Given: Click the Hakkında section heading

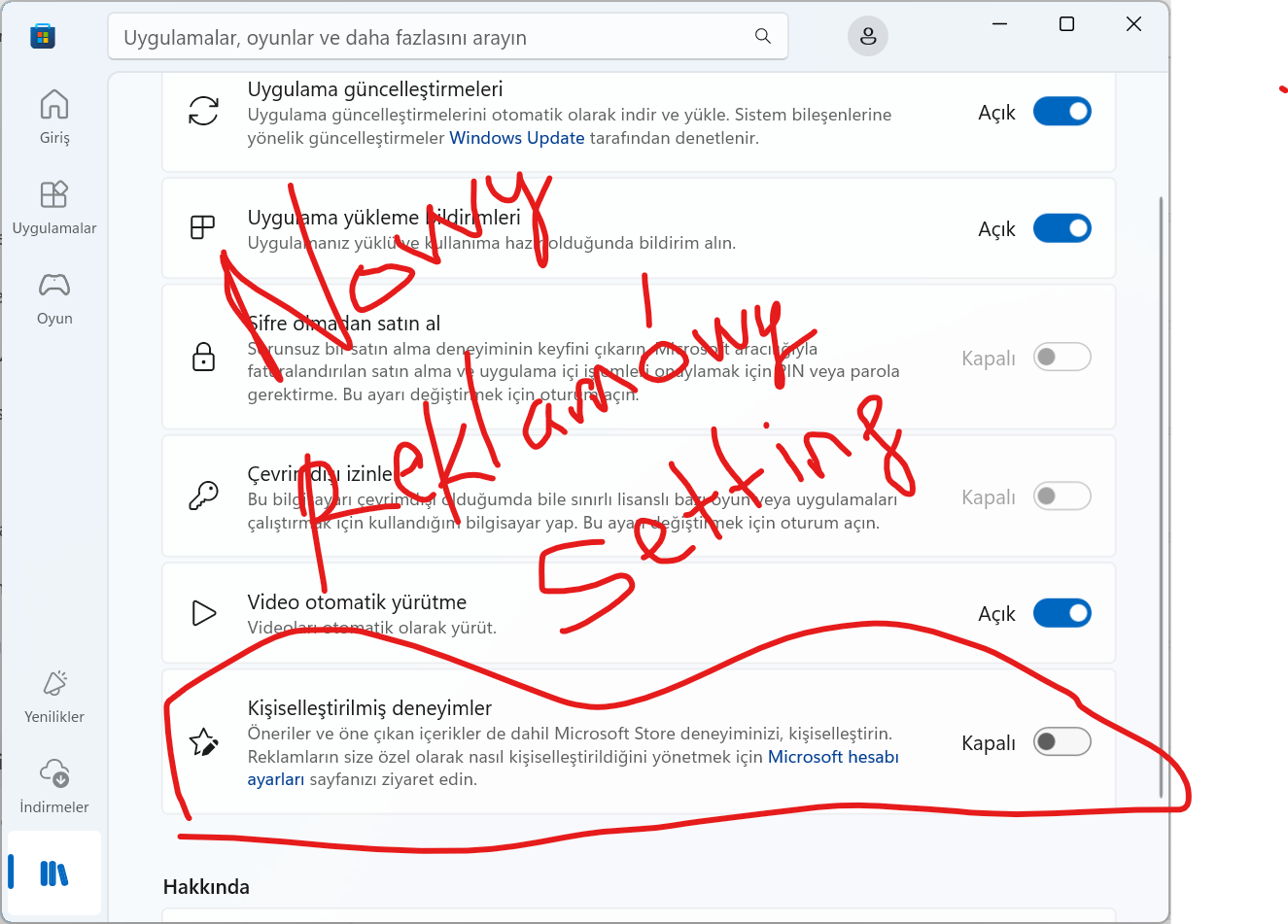Looking at the screenshot, I should [x=206, y=886].
